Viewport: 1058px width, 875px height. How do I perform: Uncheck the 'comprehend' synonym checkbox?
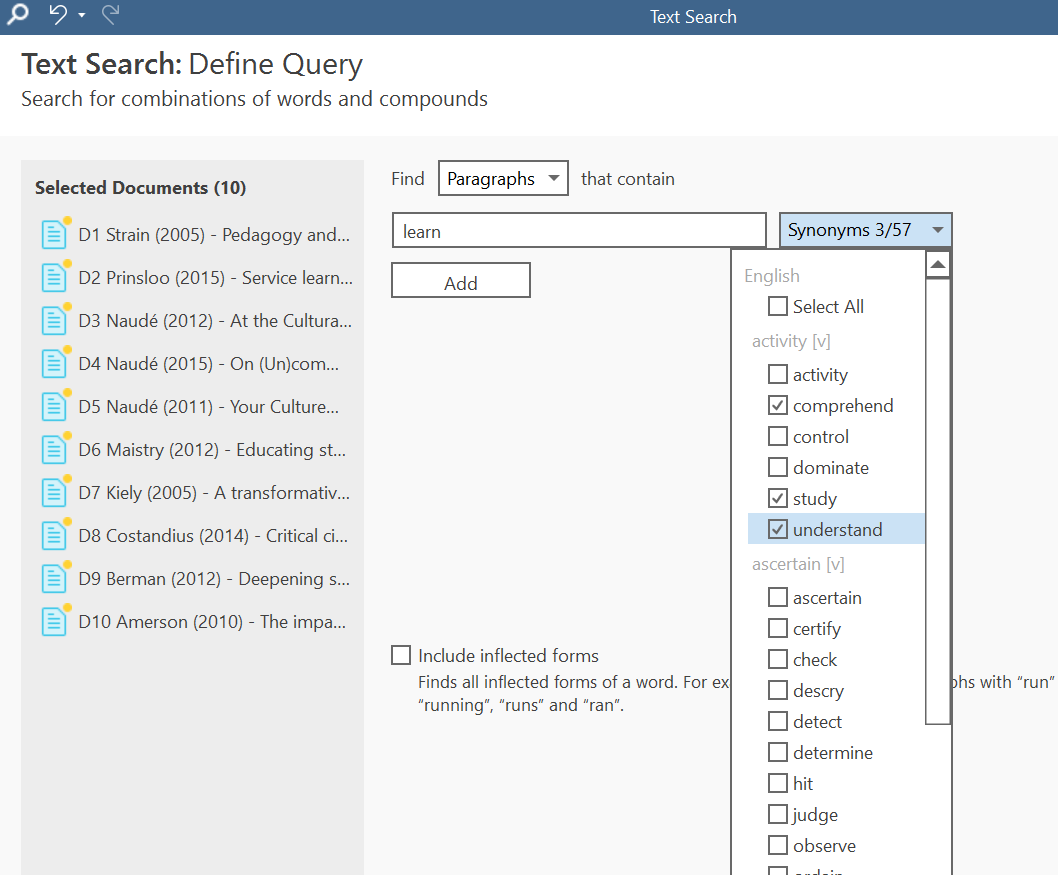(777, 406)
